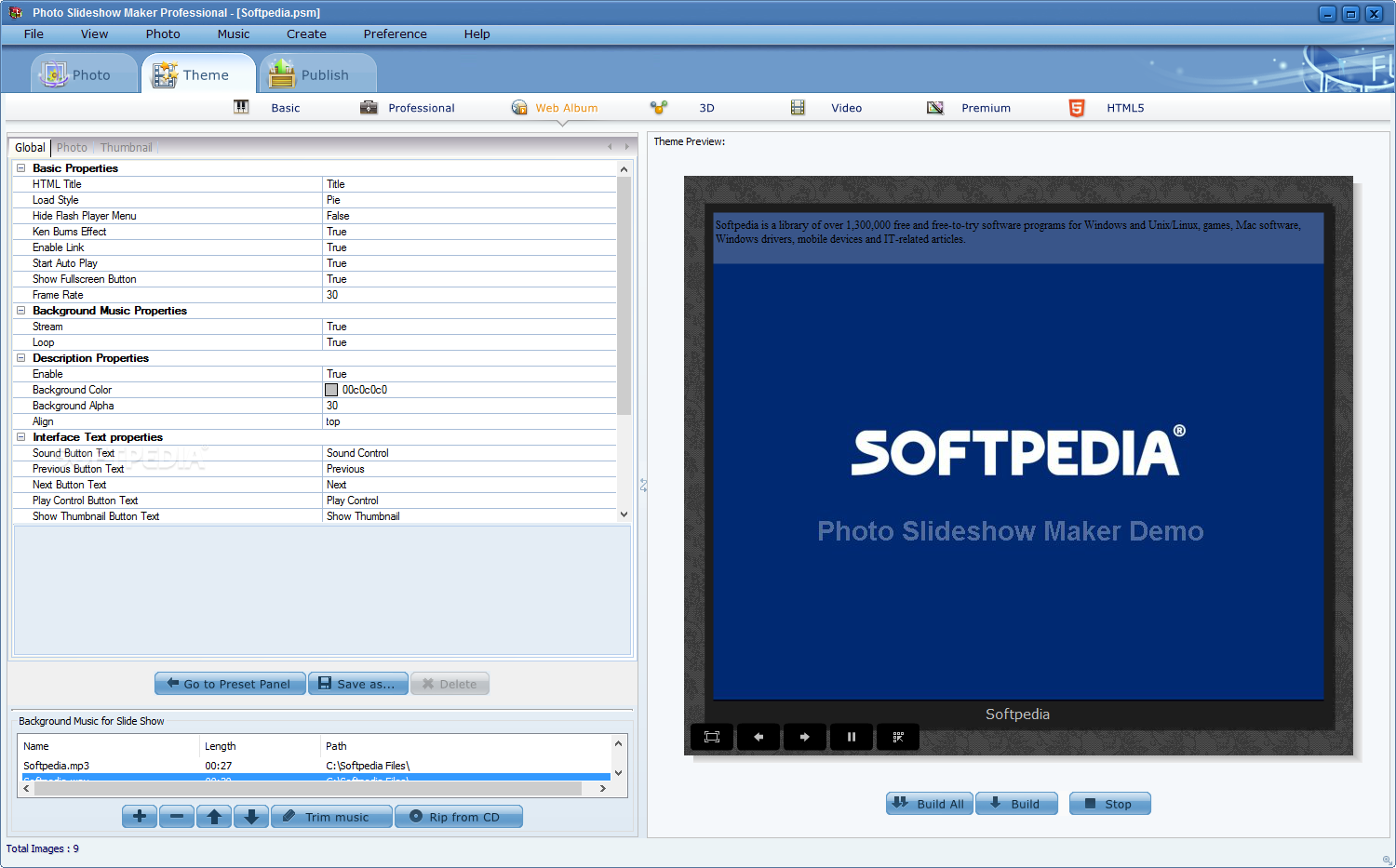The width and height of the screenshot is (1396, 868).
Task: Edit the Previous Button Text value
Action: pos(469,469)
